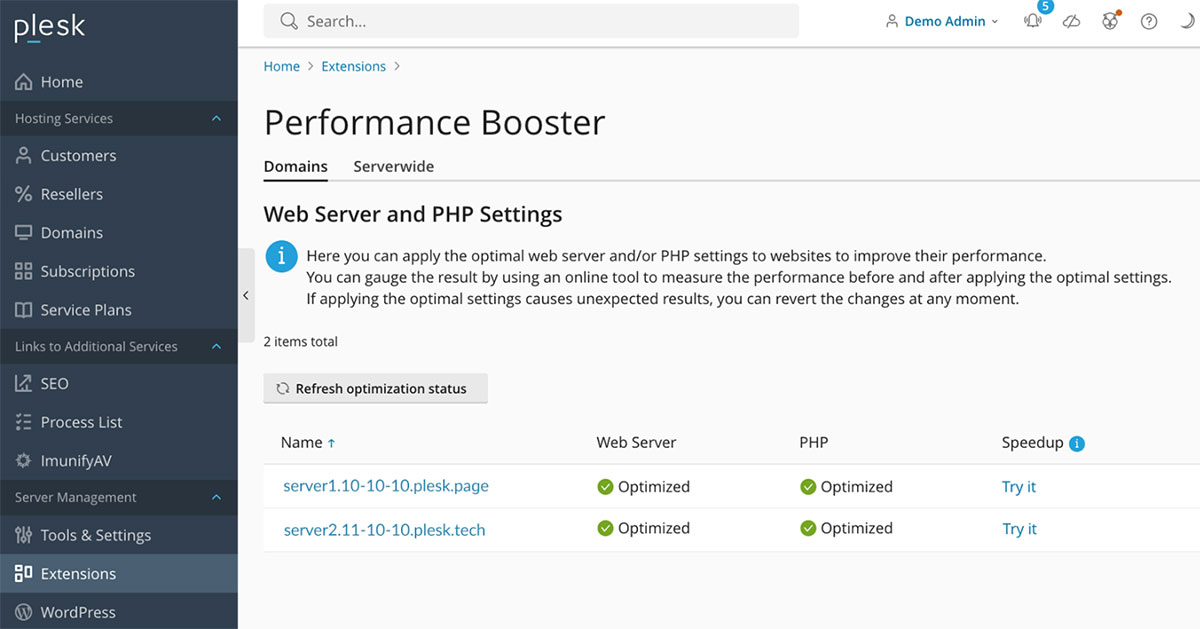Open the help question mark icon

[1149, 21]
